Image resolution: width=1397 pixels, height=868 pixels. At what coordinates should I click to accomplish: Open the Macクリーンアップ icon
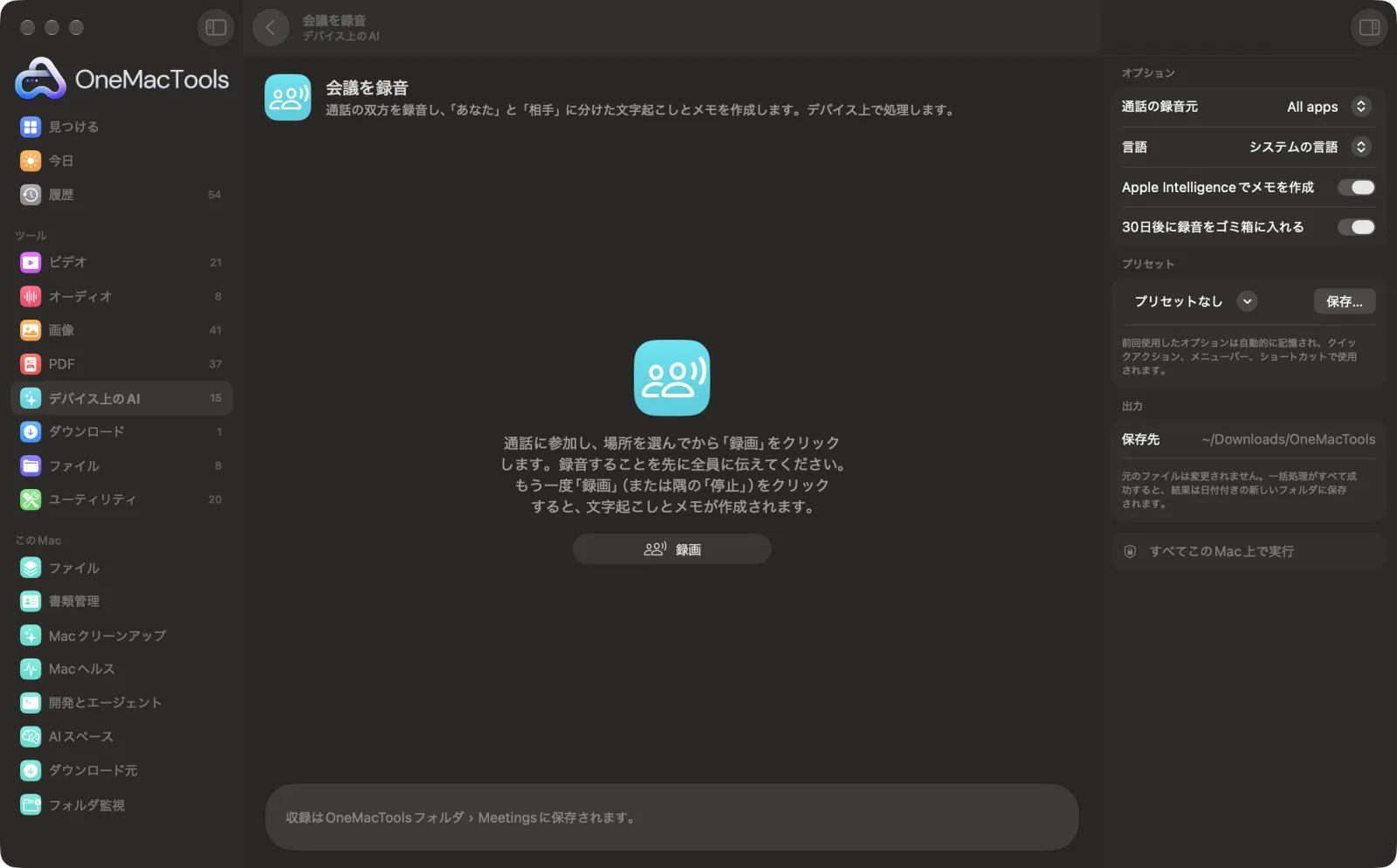tap(31, 635)
